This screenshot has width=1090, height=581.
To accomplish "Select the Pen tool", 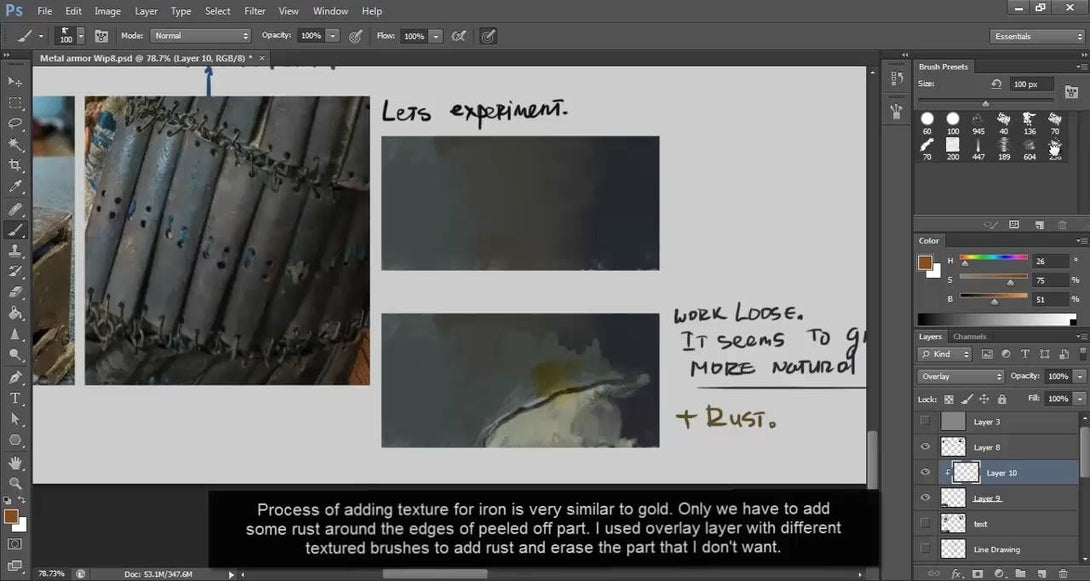I will coord(15,377).
